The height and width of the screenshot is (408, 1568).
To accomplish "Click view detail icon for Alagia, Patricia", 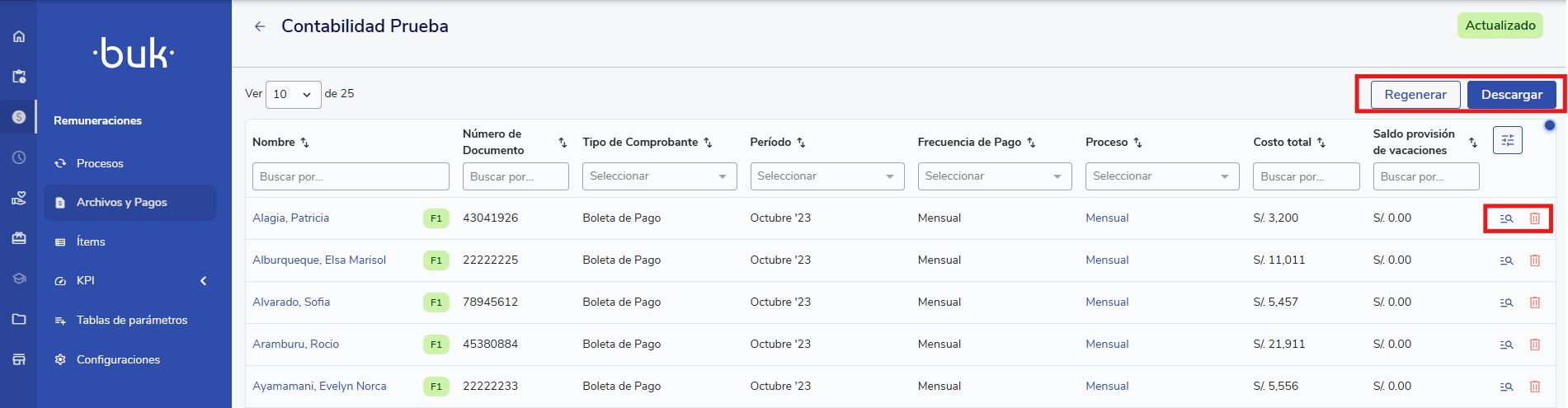I will (x=1506, y=218).
